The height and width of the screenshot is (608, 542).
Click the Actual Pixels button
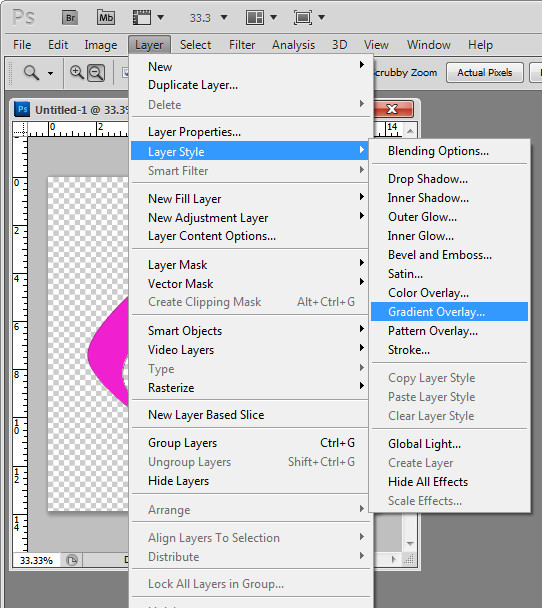(x=485, y=73)
